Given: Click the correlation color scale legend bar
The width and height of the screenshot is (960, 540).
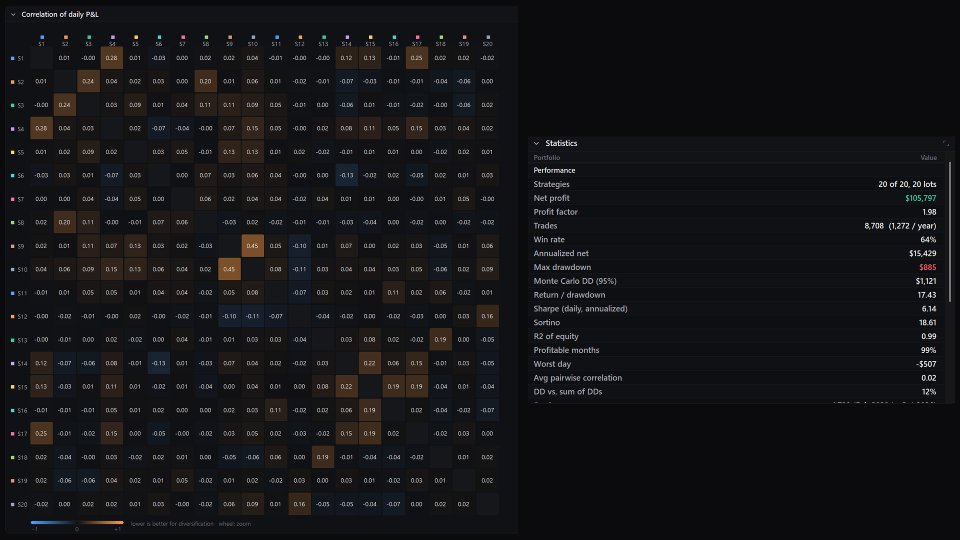Looking at the screenshot, I should point(77,523).
